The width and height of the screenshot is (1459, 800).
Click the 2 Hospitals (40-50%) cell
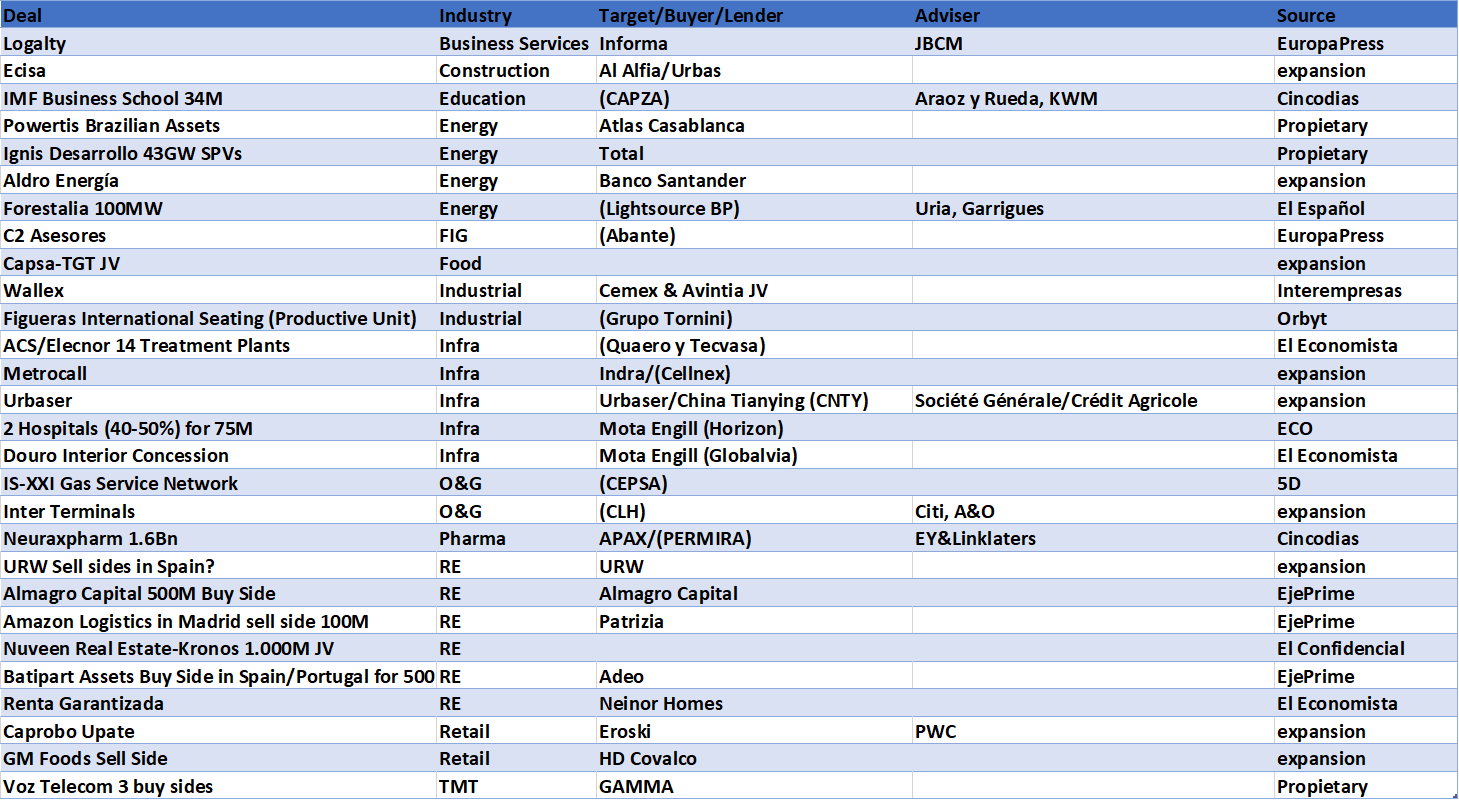tap(218, 428)
